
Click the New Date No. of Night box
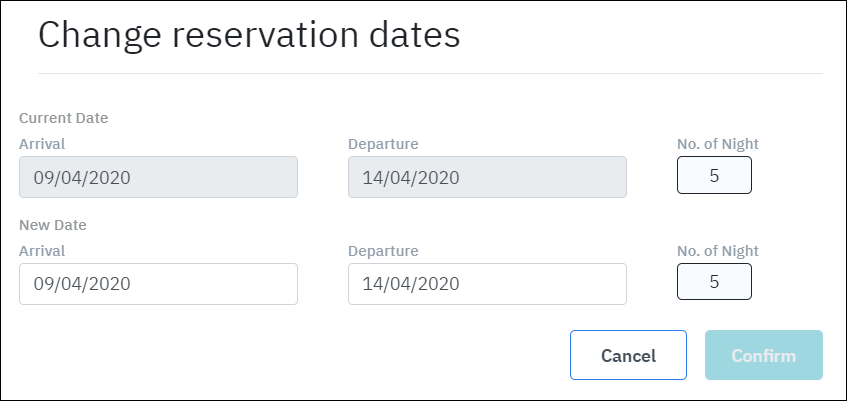click(714, 282)
